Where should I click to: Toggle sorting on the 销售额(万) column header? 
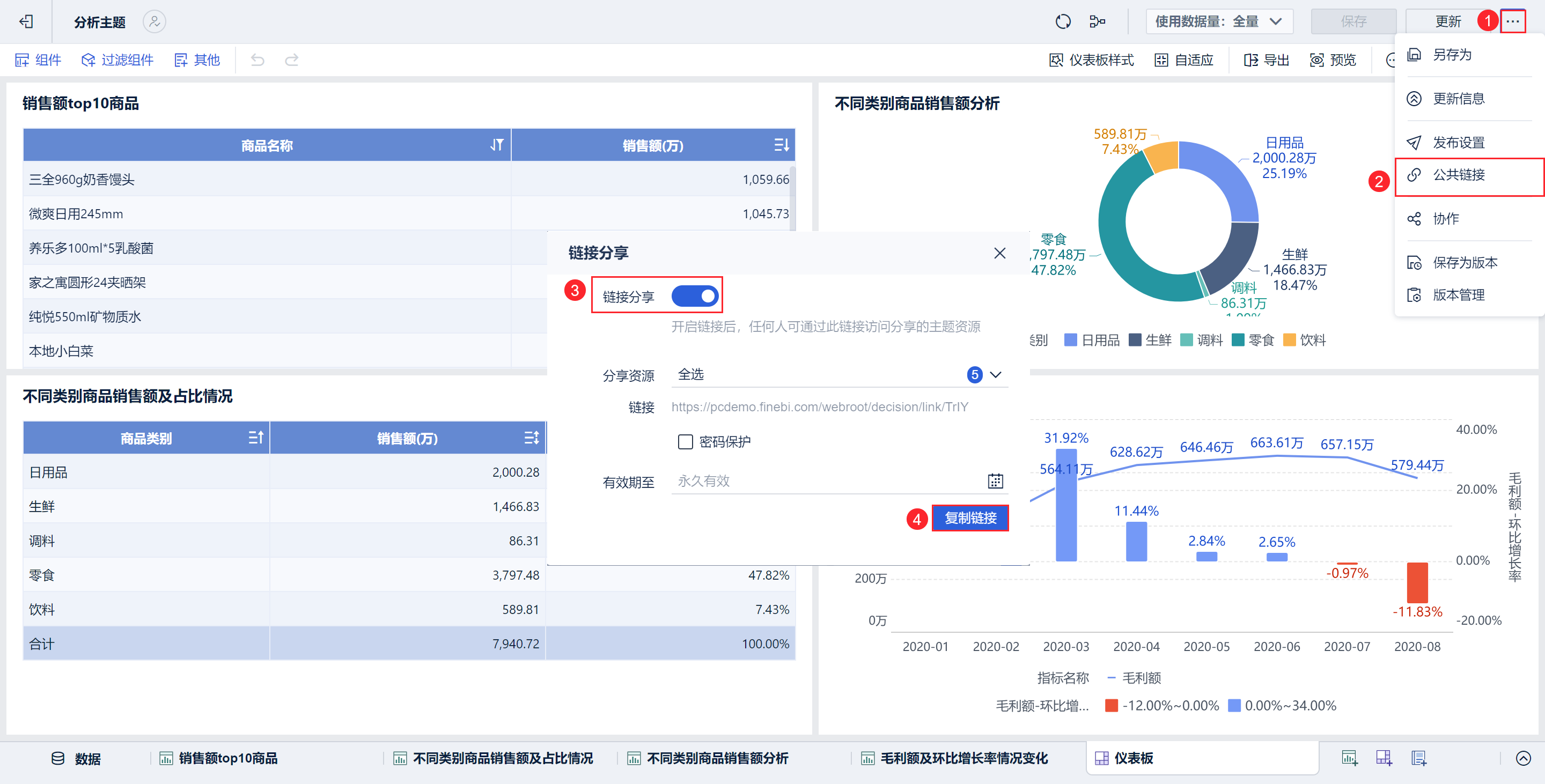pyautogui.click(x=783, y=144)
